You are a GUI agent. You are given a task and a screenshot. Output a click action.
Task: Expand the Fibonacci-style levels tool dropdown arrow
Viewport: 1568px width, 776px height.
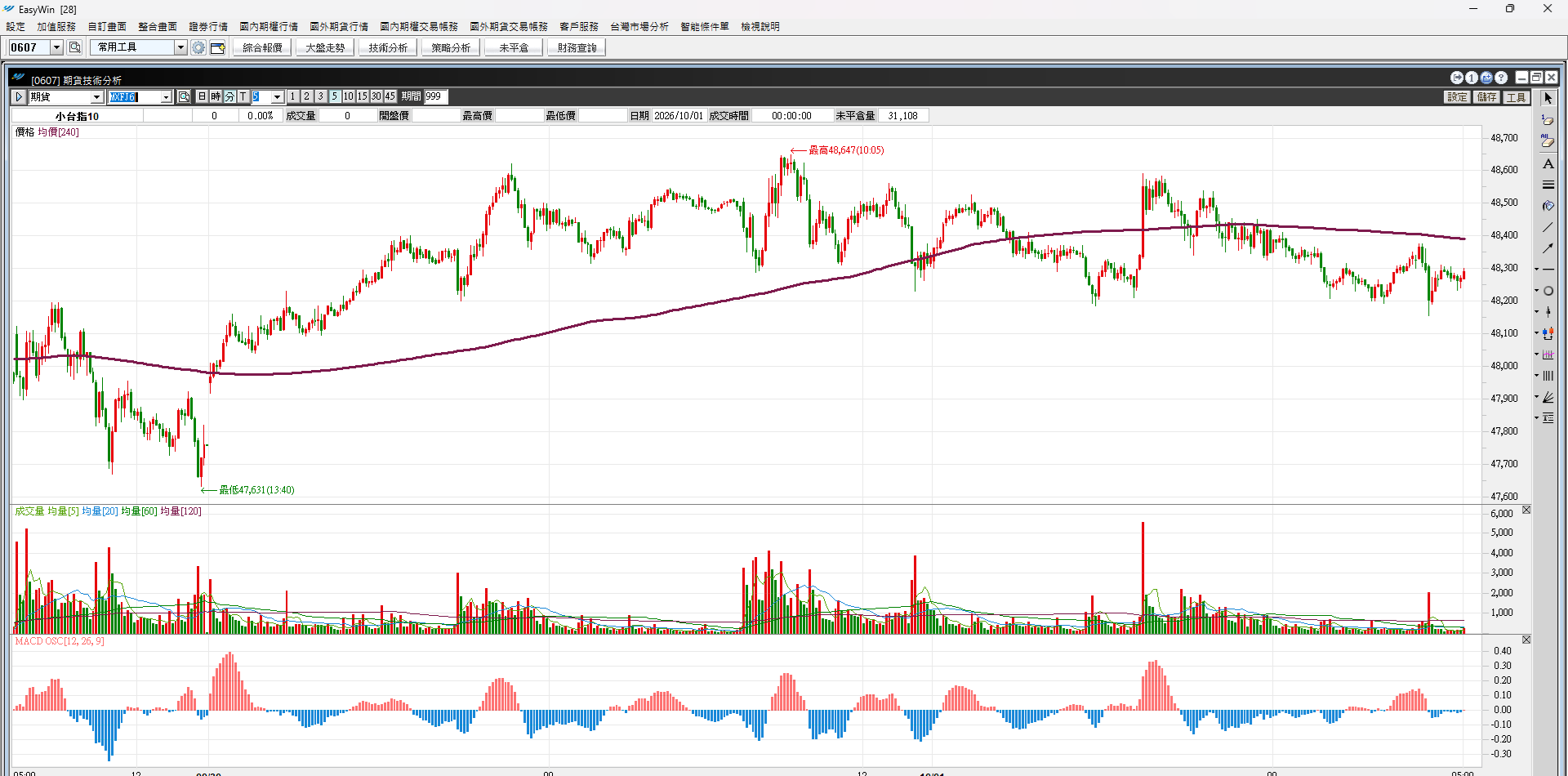1536,418
